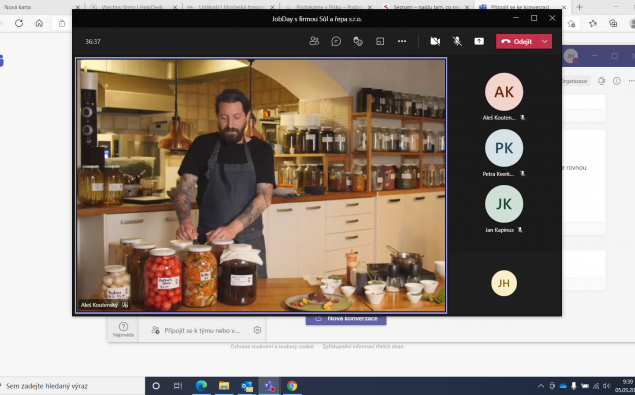The height and width of the screenshot is (395, 635).
Task: Open the meeting chat panel
Action: point(336,41)
